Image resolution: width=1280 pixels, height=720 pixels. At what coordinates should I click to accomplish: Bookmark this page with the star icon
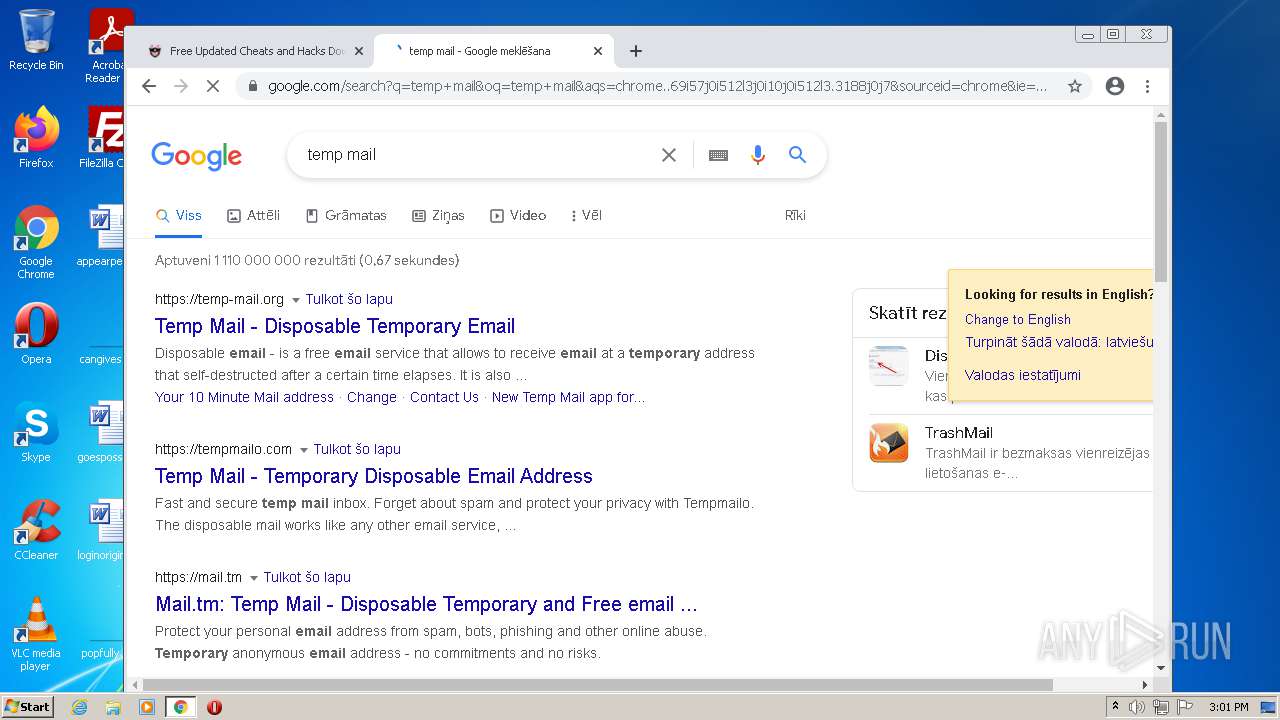1075,86
